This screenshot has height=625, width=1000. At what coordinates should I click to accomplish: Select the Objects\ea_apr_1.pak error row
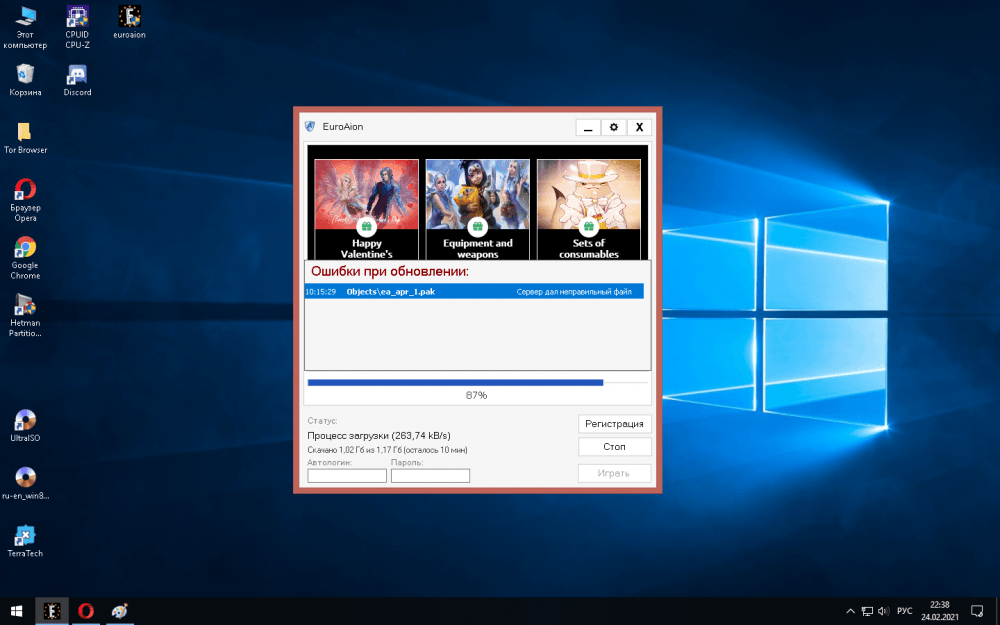coord(474,292)
